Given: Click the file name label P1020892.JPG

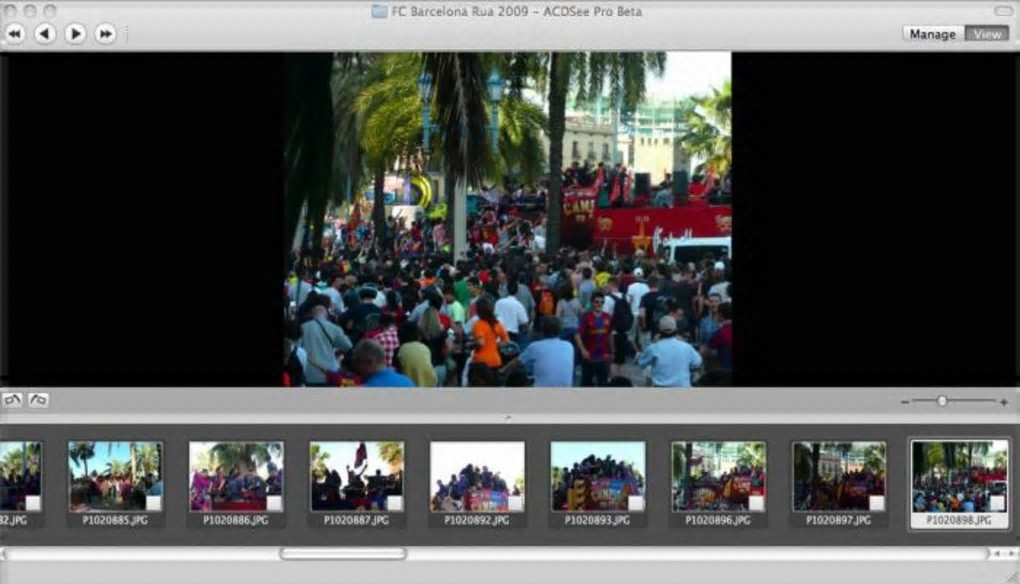Looking at the screenshot, I should tap(477, 520).
